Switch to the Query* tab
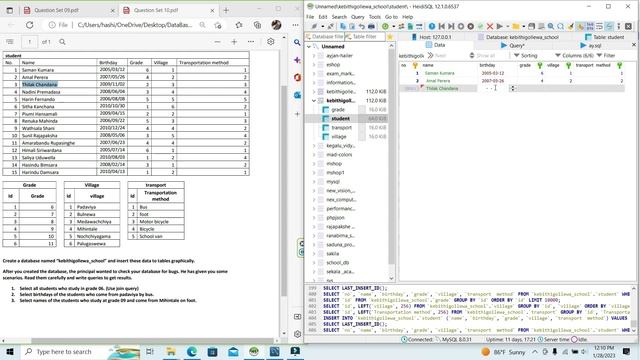Image resolution: width=640 pixels, height=360 pixels. click(513, 45)
